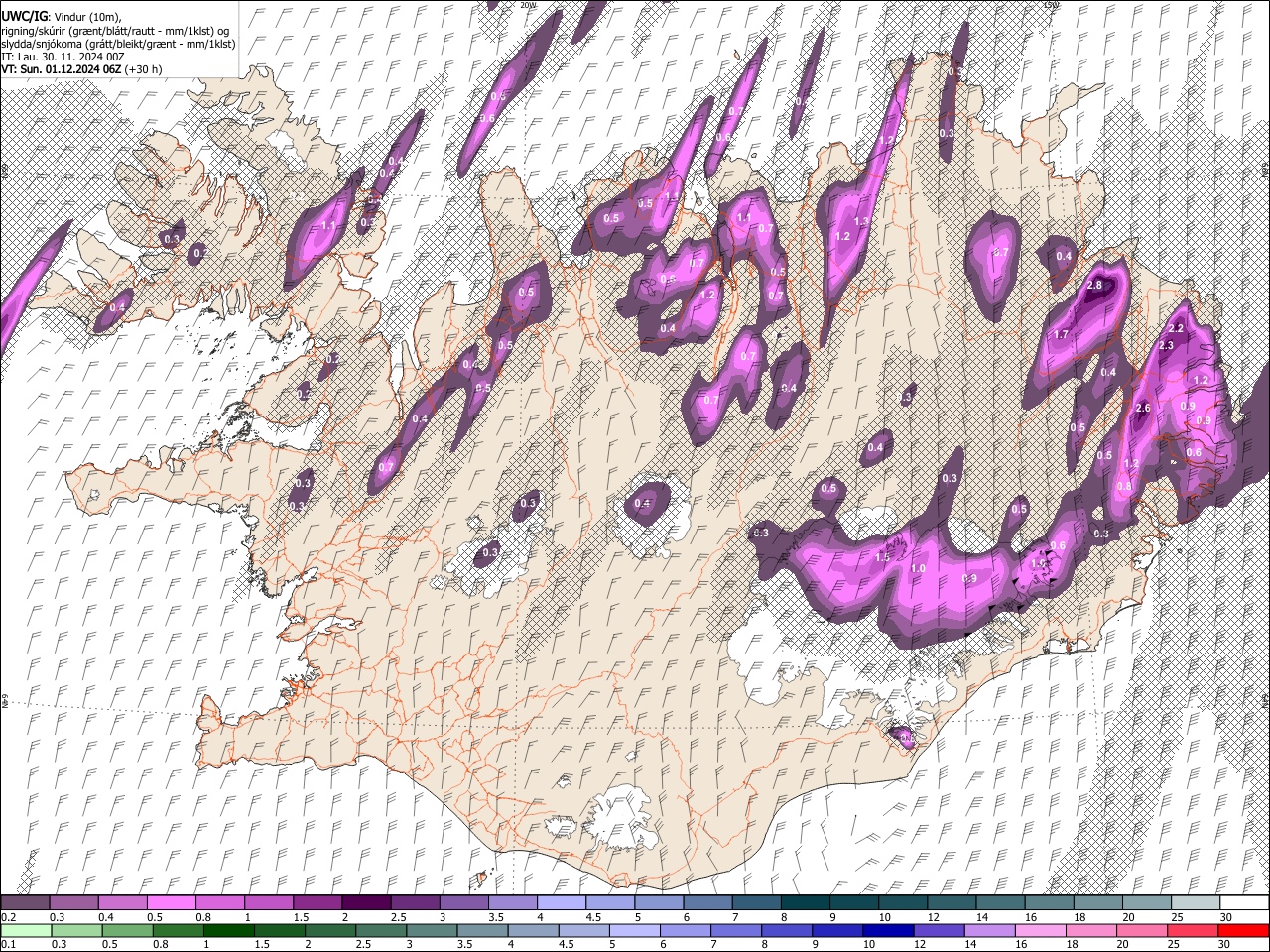
Task: Click the navy blue swatch between 10 and 12 in the lower legend row
Action: pyautogui.click(x=889, y=931)
